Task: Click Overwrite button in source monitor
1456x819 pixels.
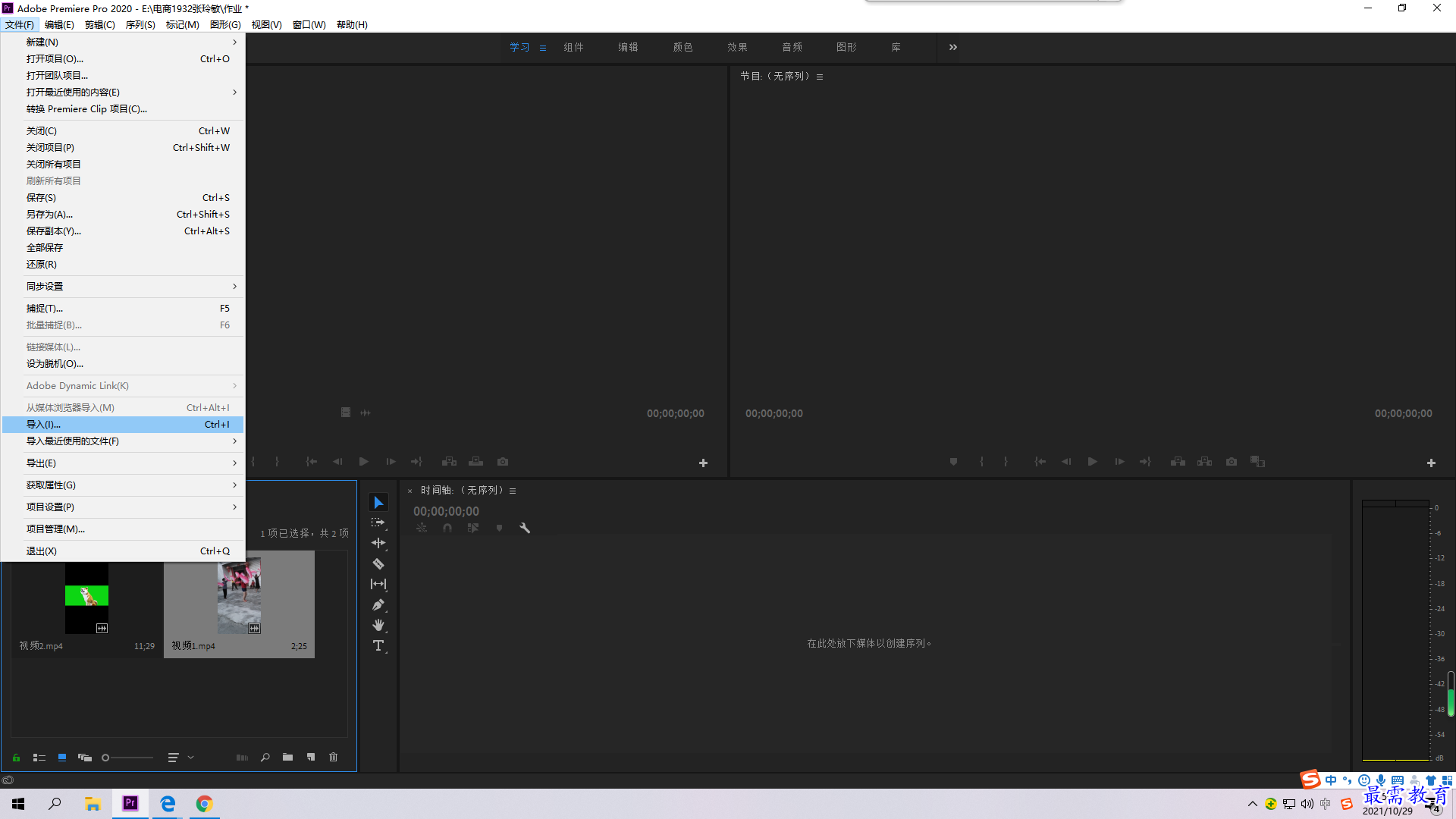Action: tap(476, 462)
